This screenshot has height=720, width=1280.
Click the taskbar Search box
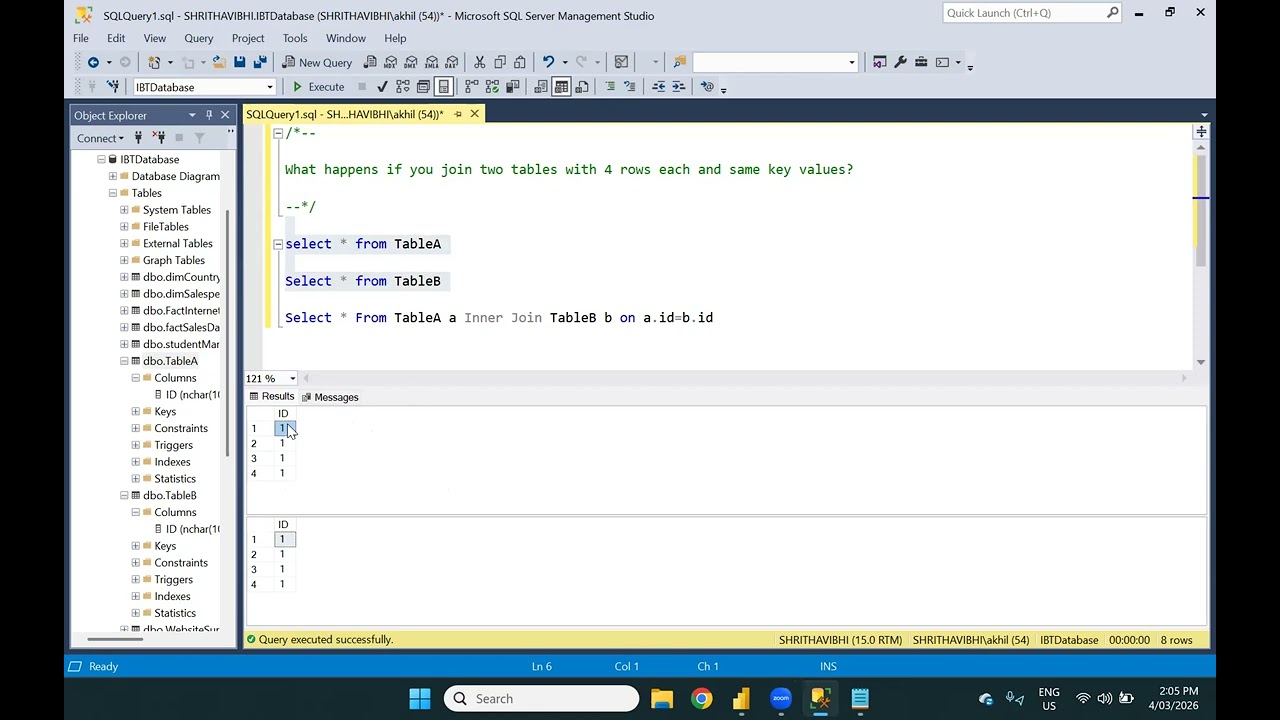pyautogui.click(x=542, y=698)
